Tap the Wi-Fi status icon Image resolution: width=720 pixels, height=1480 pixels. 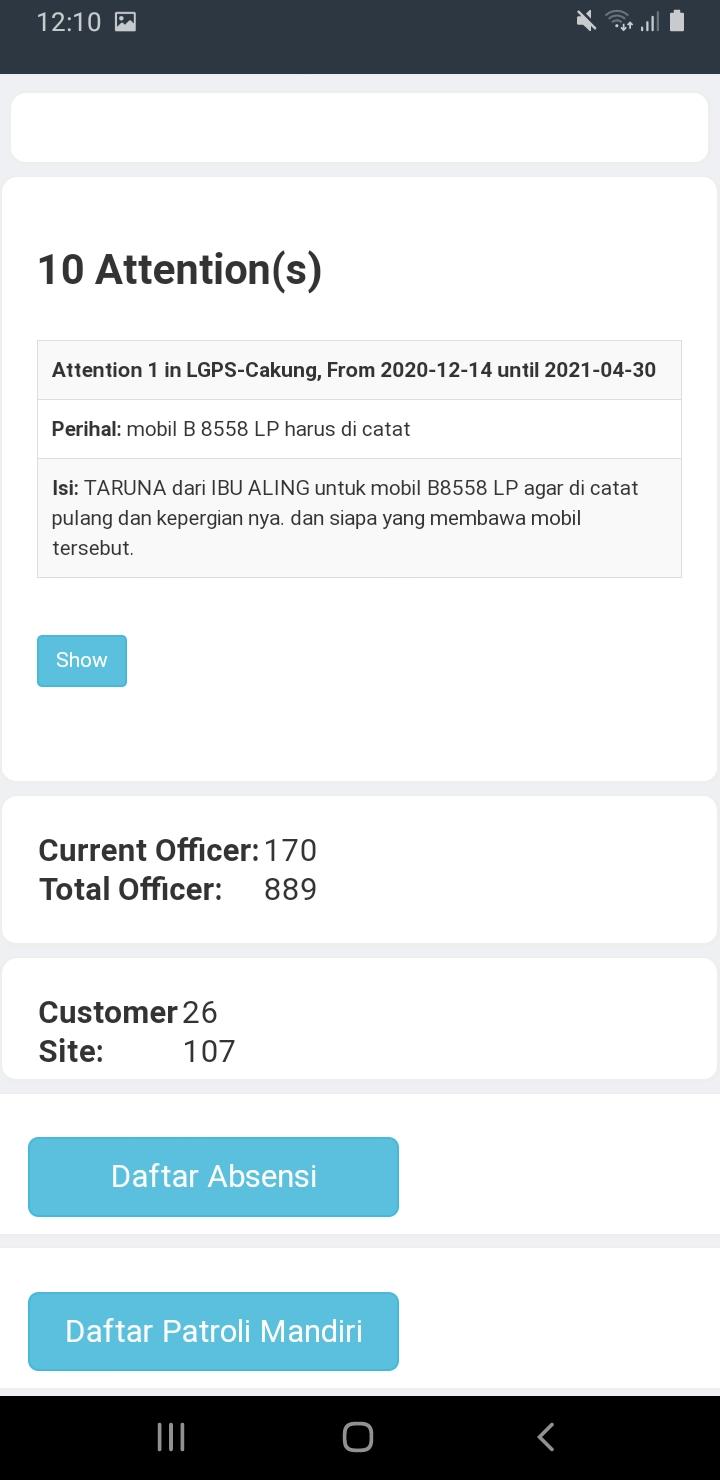pos(619,21)
